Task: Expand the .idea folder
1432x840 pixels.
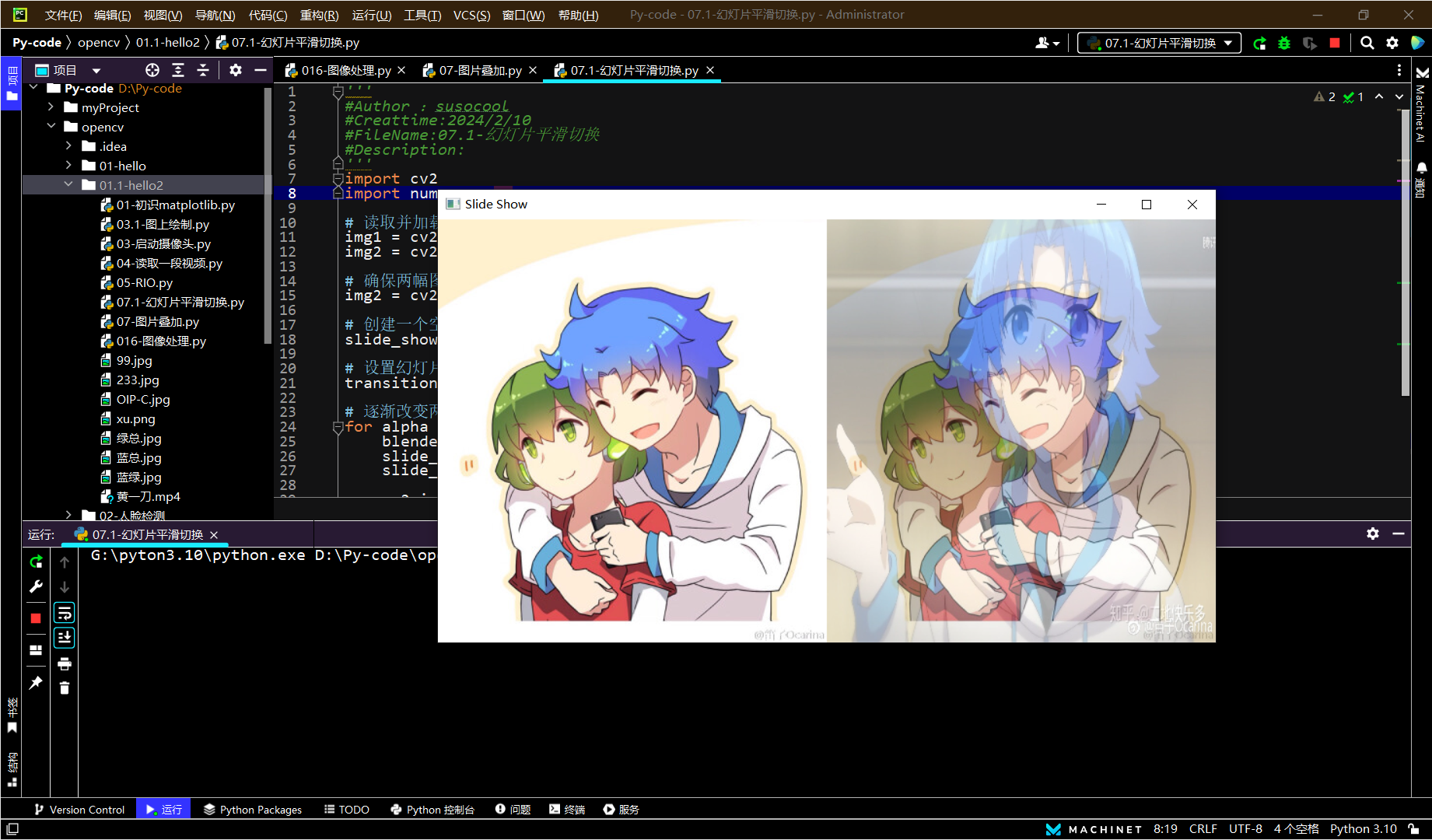Action: pyautogui.click(x=68, y=146)
